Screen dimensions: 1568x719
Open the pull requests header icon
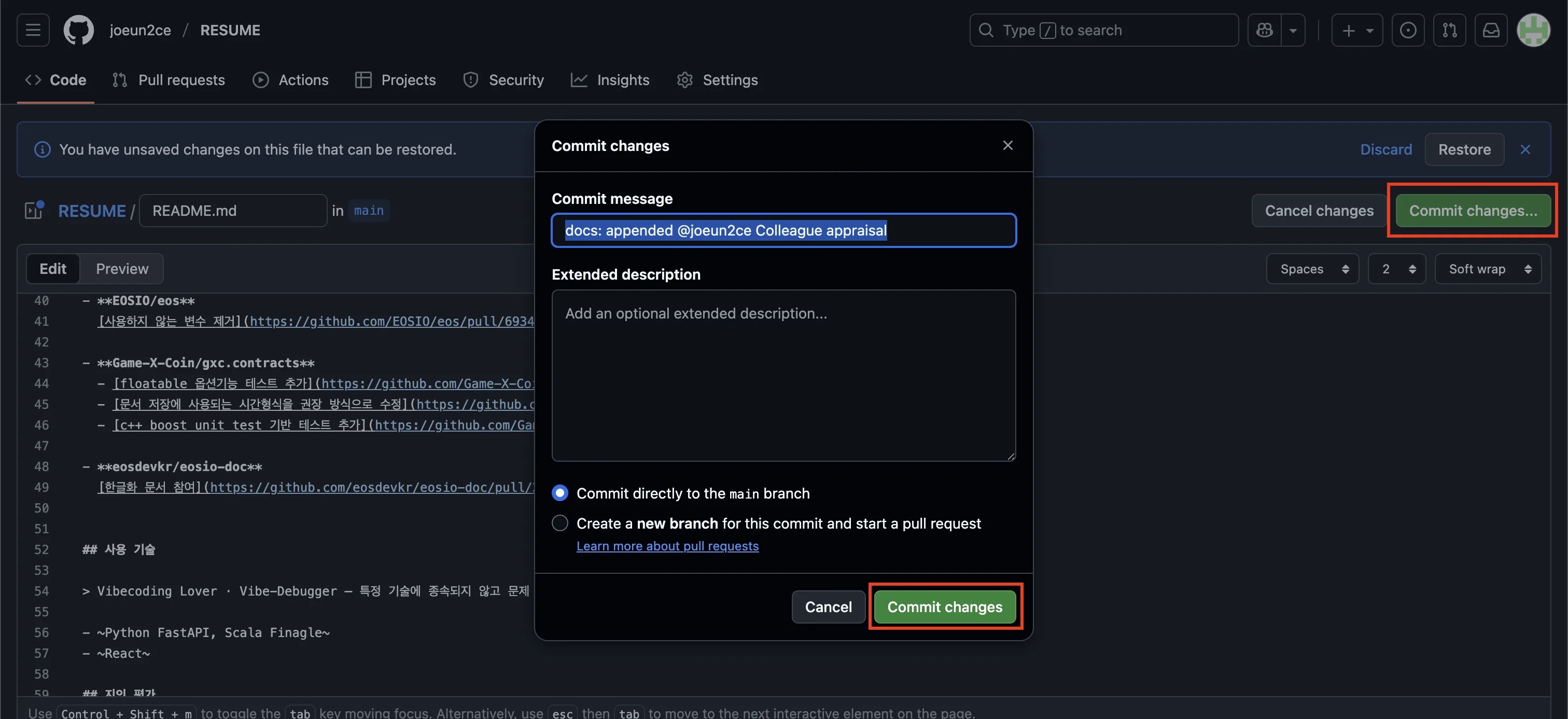[1449, 30]
